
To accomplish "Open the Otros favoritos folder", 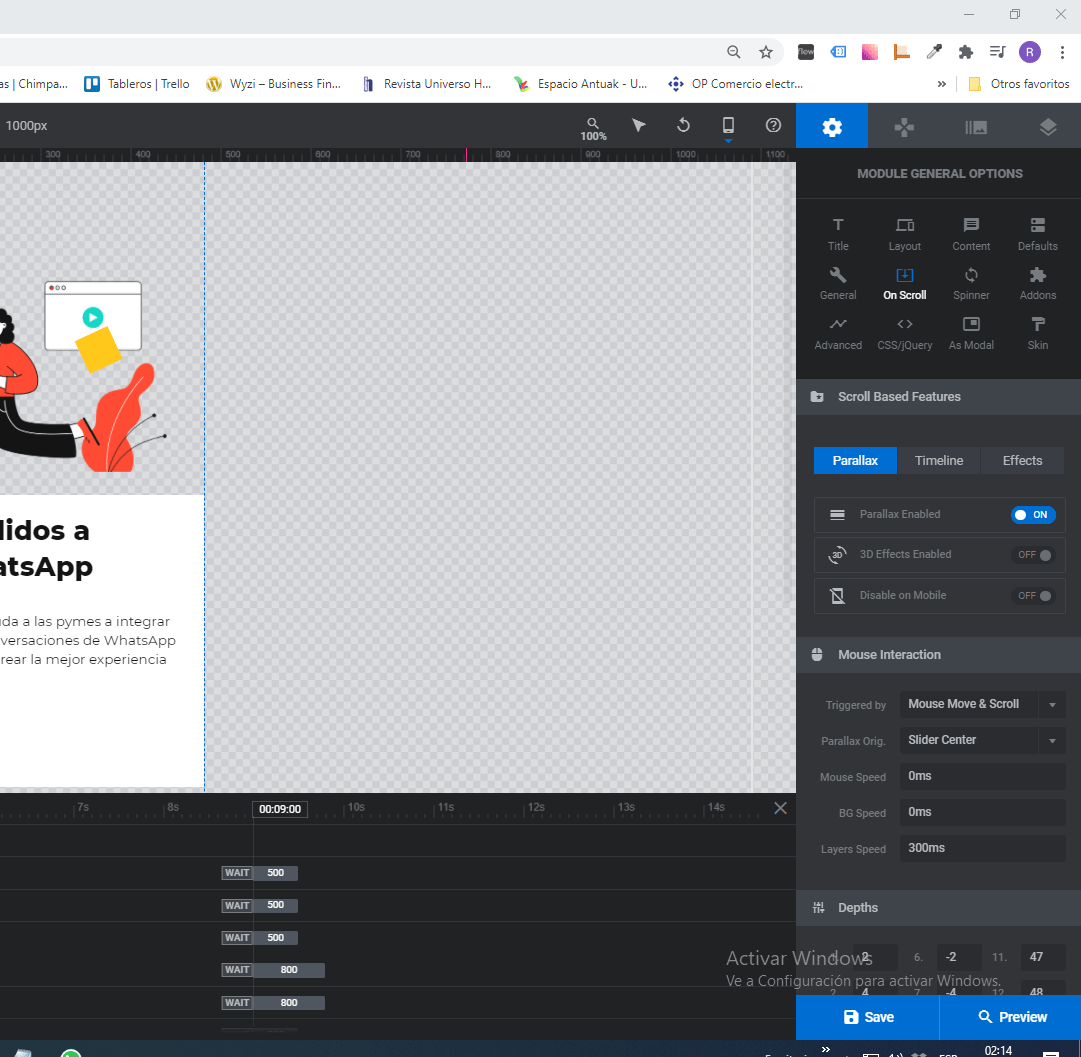I will pyautogui.click(x=1018, y=84).
